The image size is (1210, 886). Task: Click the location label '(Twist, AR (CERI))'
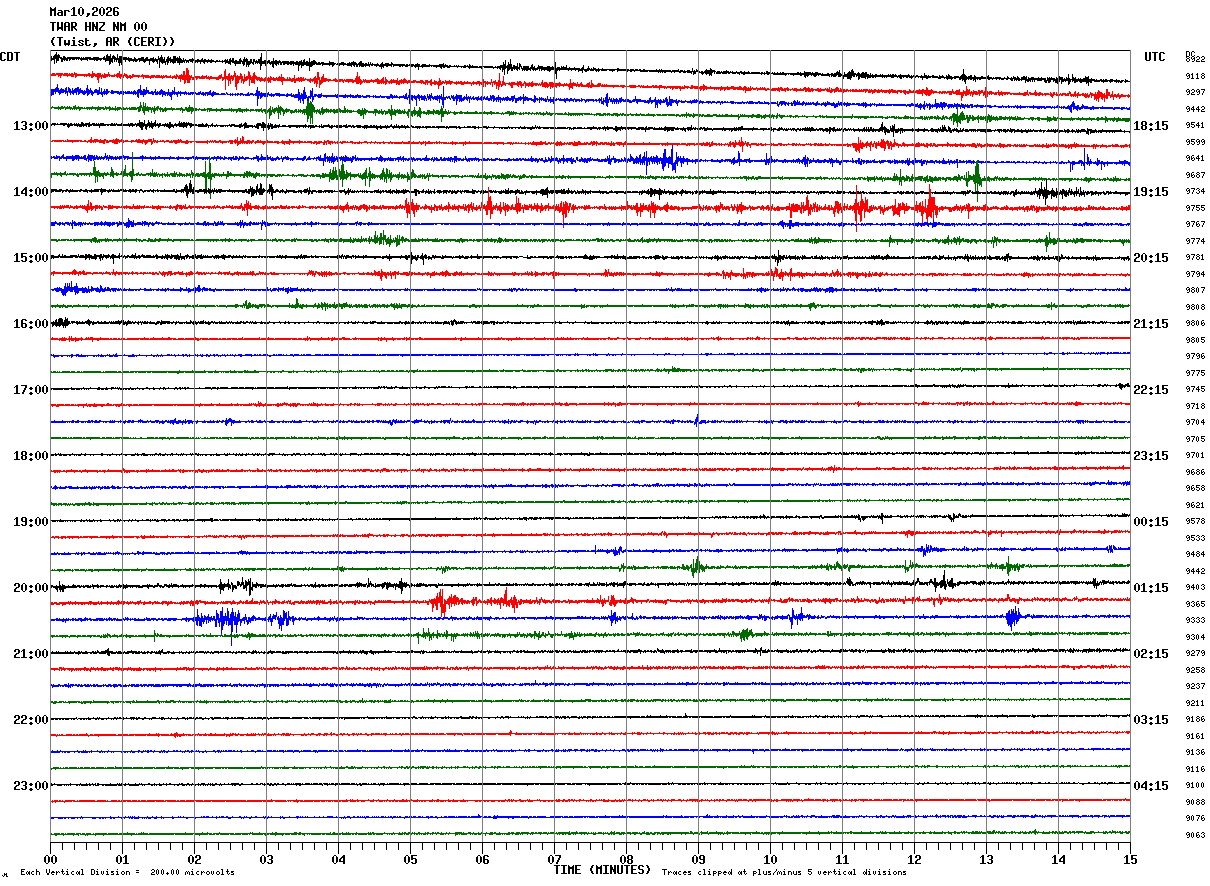[x=112, y=42]
